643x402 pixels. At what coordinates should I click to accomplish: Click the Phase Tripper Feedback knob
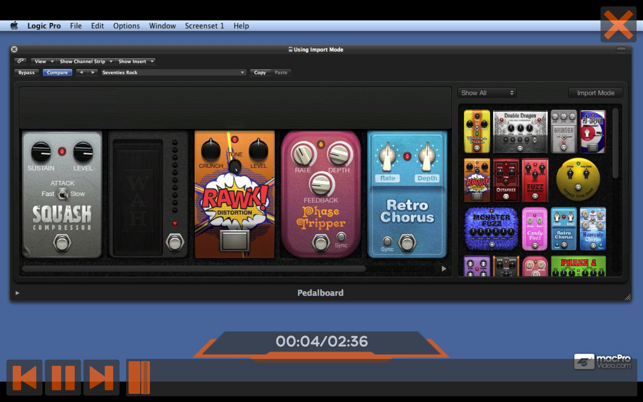tap(321, 183)
